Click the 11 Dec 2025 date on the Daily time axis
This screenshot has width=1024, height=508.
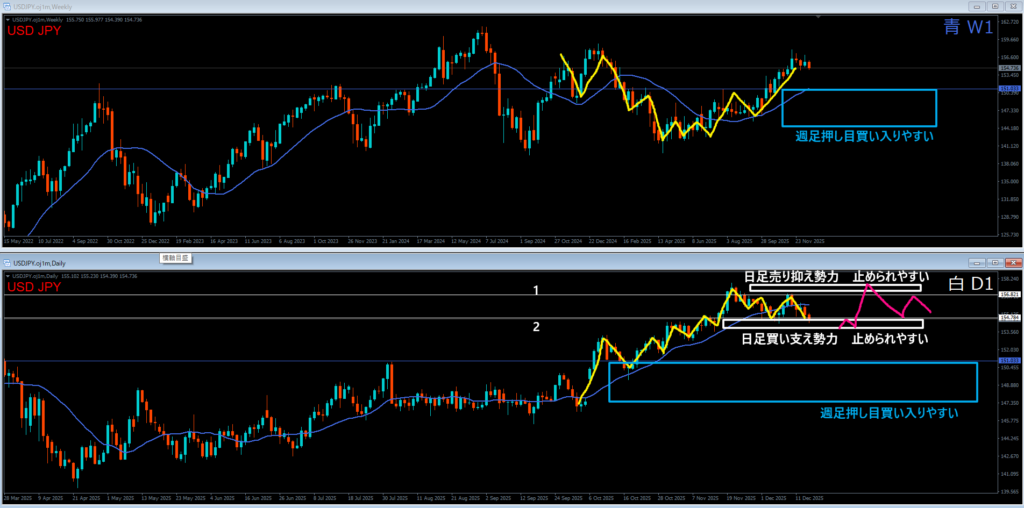click(x=811, y=498)
